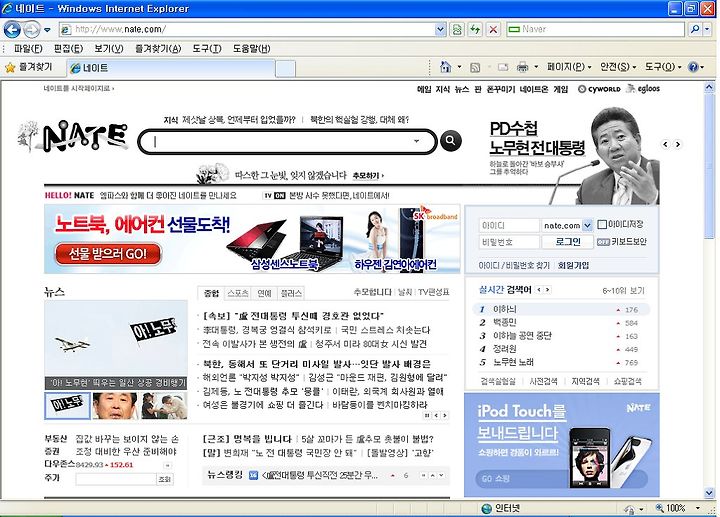The height and width of the screenshot is (517, 720).
Task: Click the browser Forward arrow button
Action: point(32,30)
